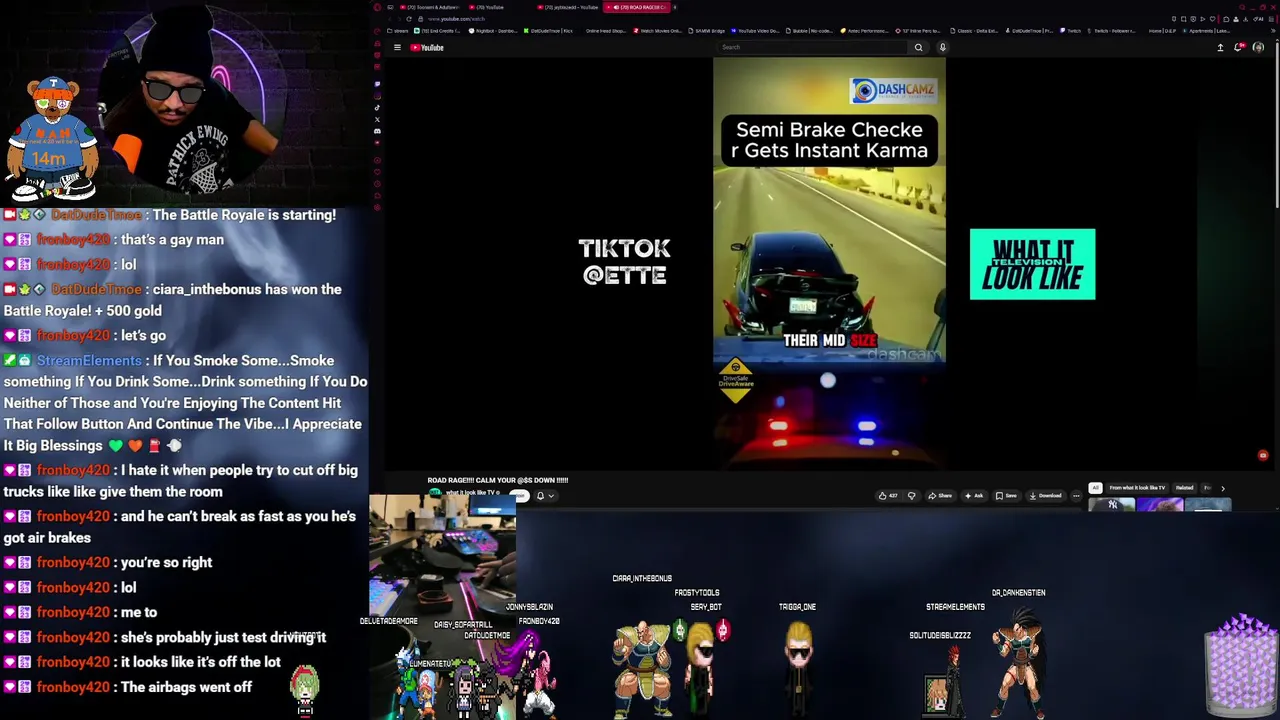Expand the notification bell dropdown chevron
This screenshot has width=1280, height=720.
pos(552,496)
